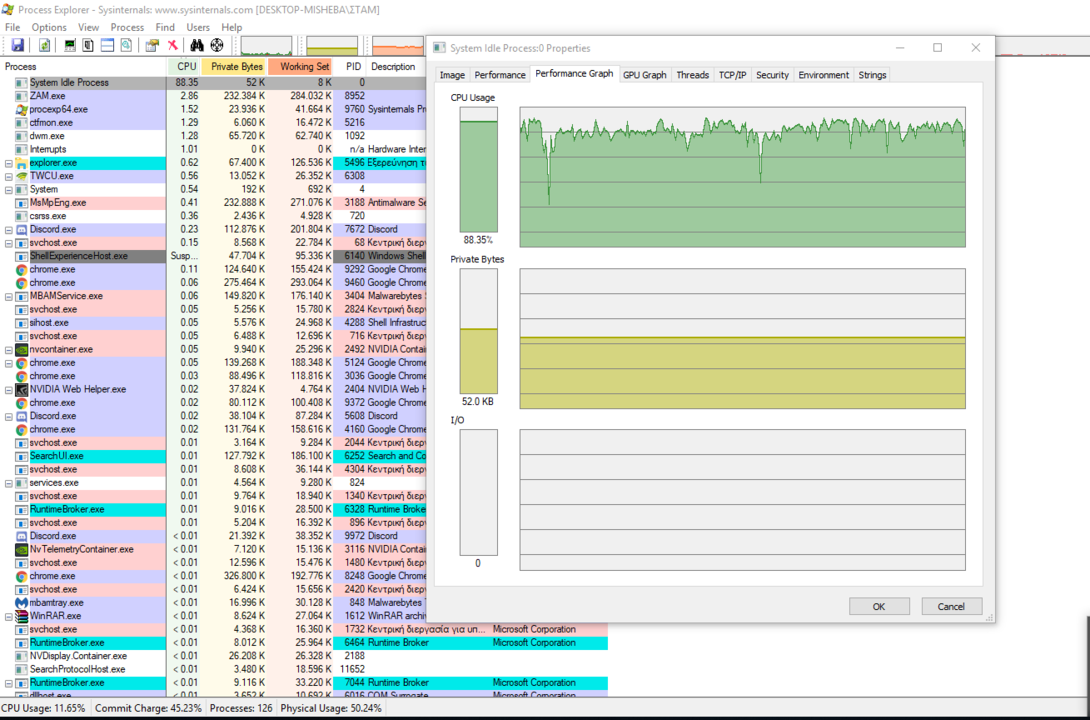Click the crosshair Find Window's Process icon
The width and height of the screenshot is (1090, 720).
pos(217,45)
